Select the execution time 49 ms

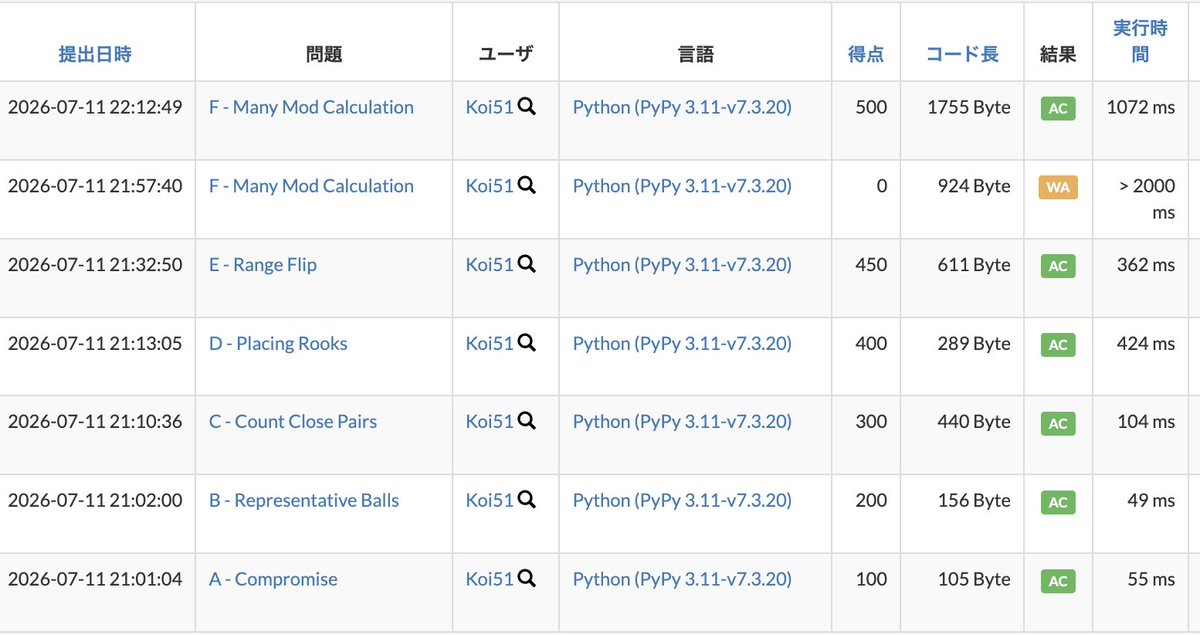coord(1151,500)
